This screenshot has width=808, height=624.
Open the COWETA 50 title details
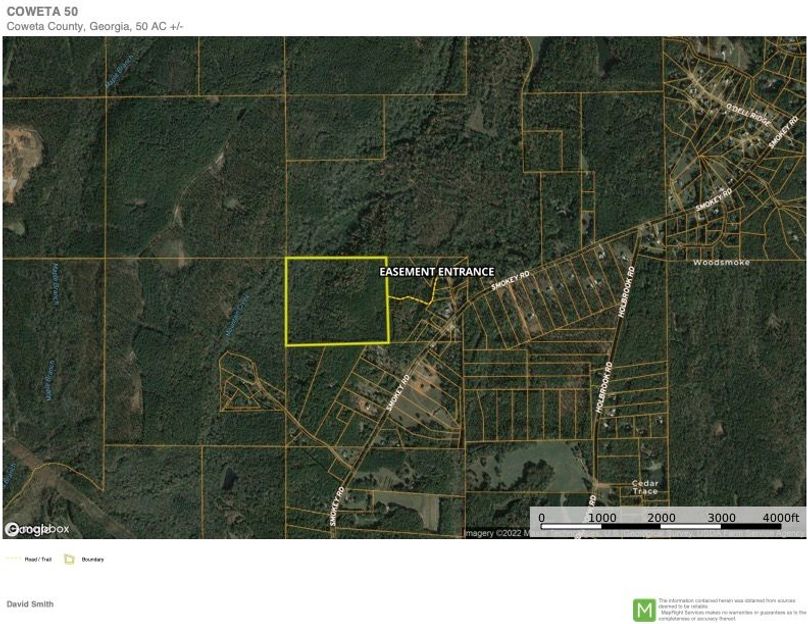tap(42, 10)
